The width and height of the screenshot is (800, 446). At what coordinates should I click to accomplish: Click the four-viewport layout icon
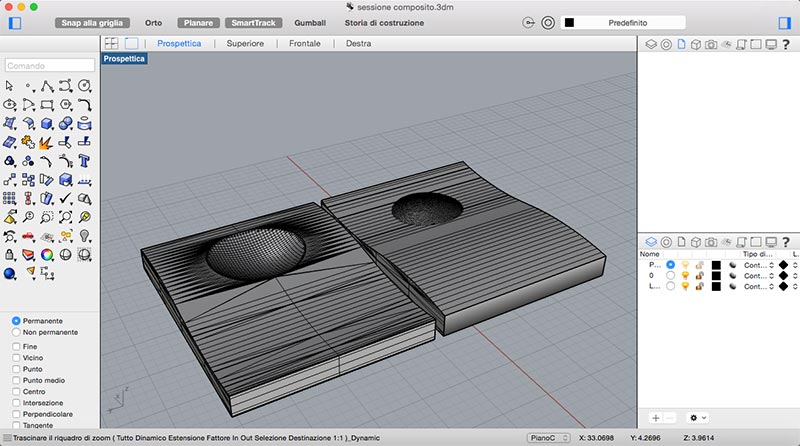(x=111, y=44)
